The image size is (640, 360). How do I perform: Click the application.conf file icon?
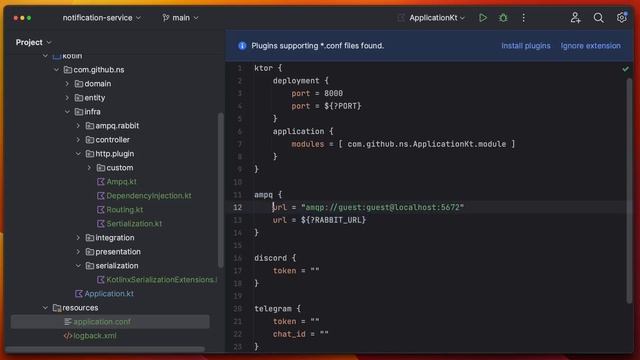pos(68,322)
